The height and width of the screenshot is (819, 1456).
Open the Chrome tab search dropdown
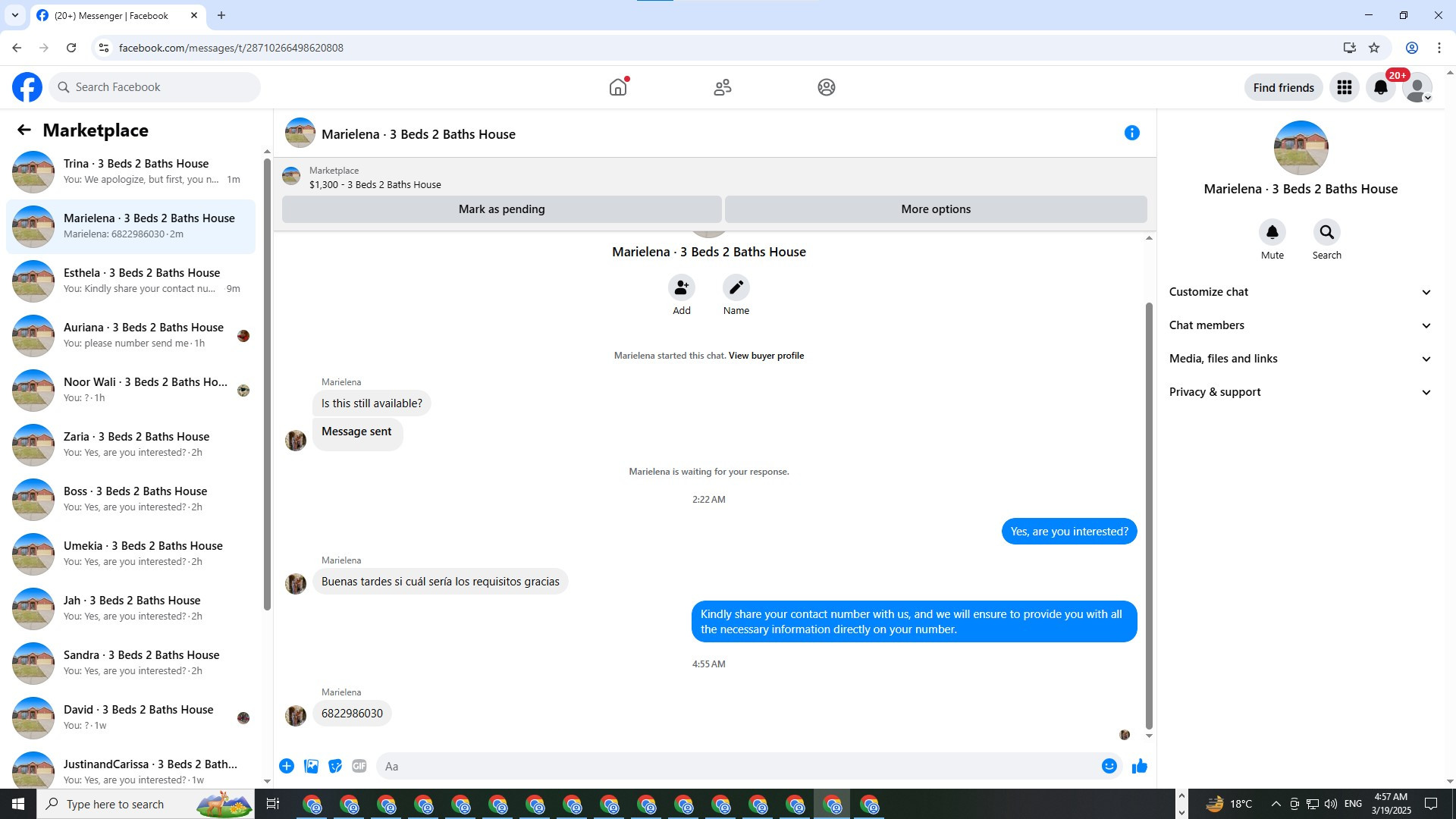pos(15,15)
